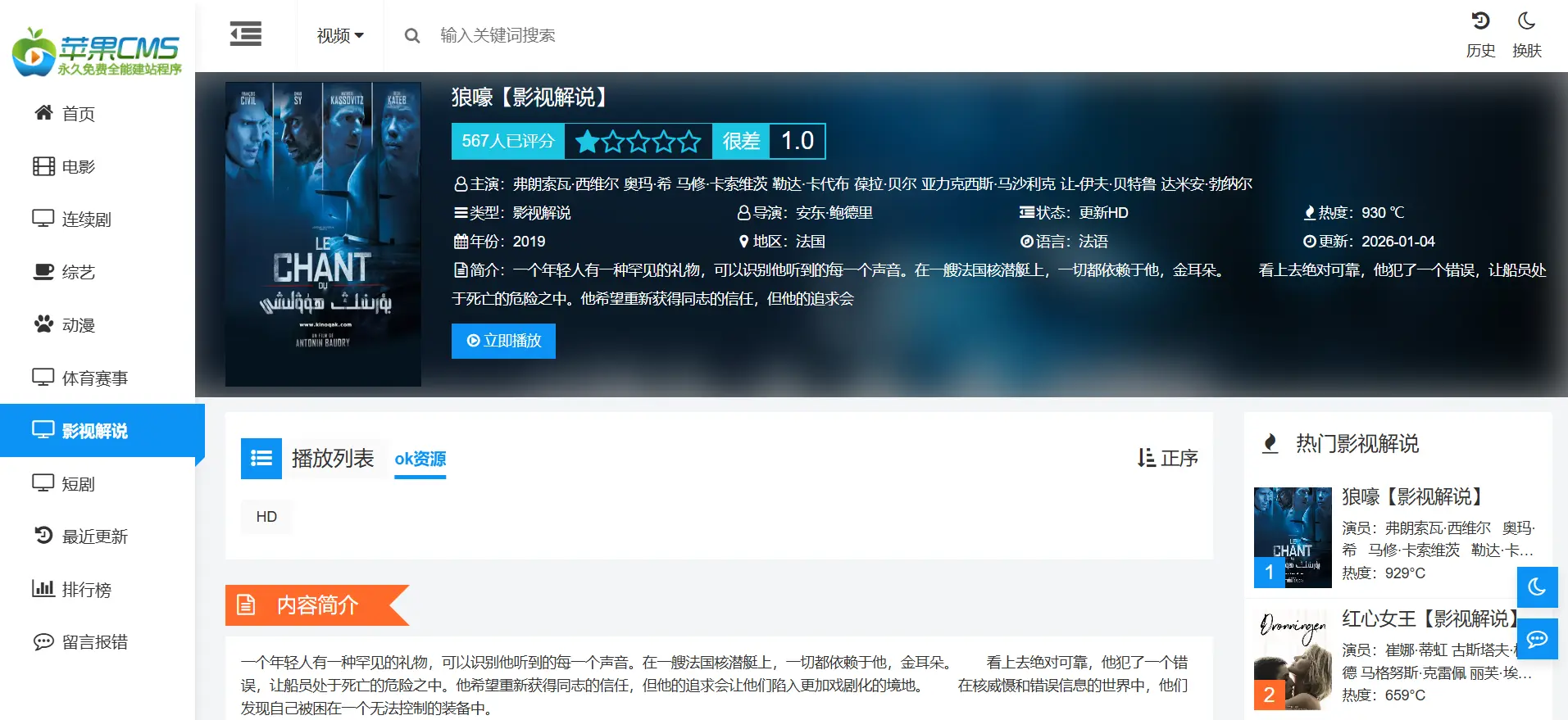The height and width of the screenshot is (720, 1568).
Task: Select the ok资源 source tab
Action: (420, 459)
